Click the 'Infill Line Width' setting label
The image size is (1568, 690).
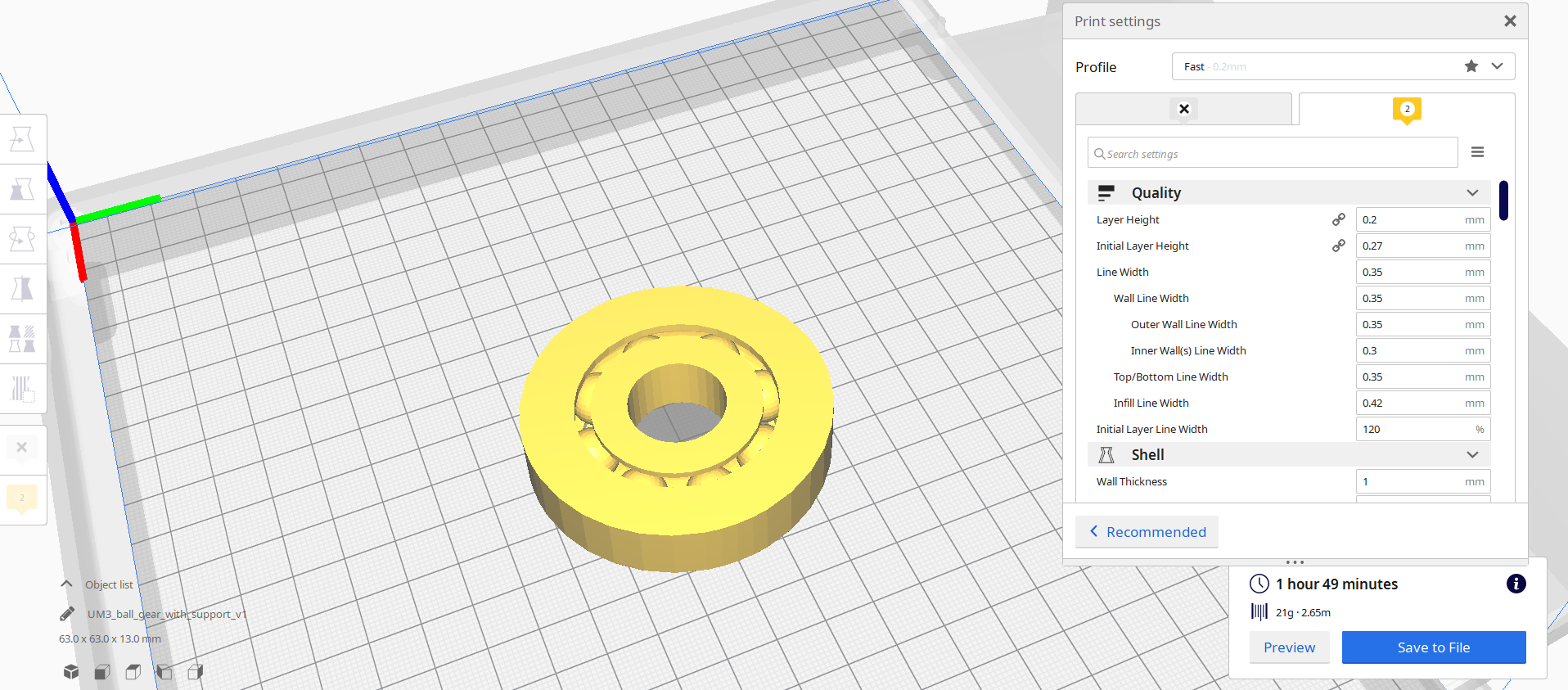[1151, 403]
